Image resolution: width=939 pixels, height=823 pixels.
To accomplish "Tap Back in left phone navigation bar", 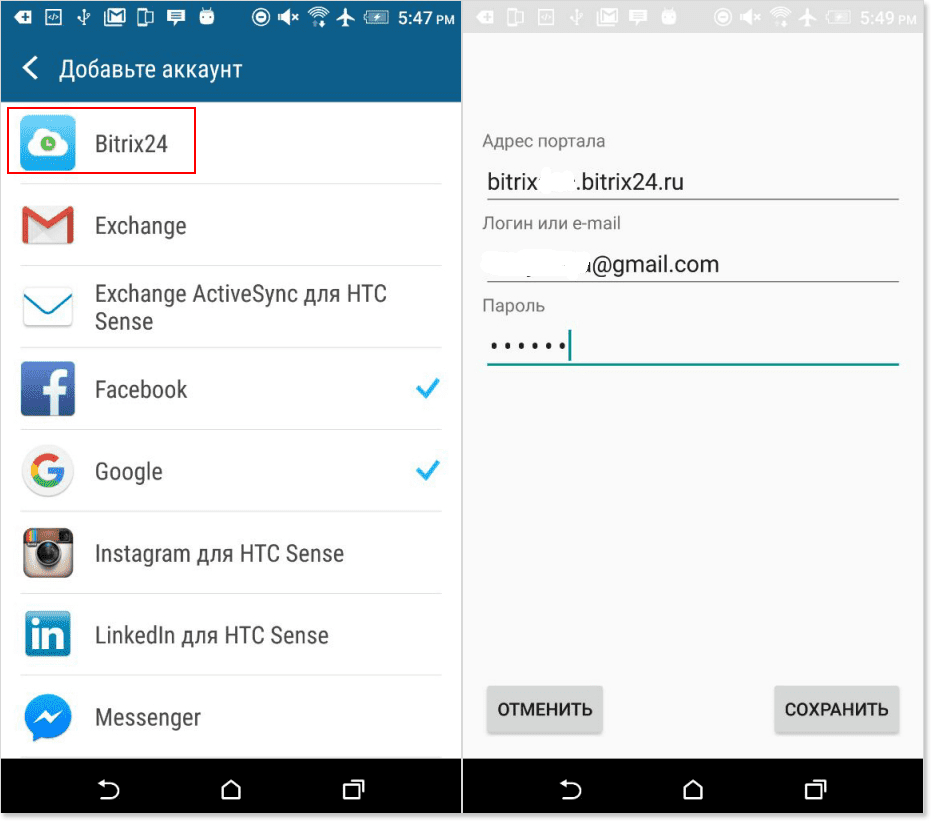I will (x=109, y=789).
